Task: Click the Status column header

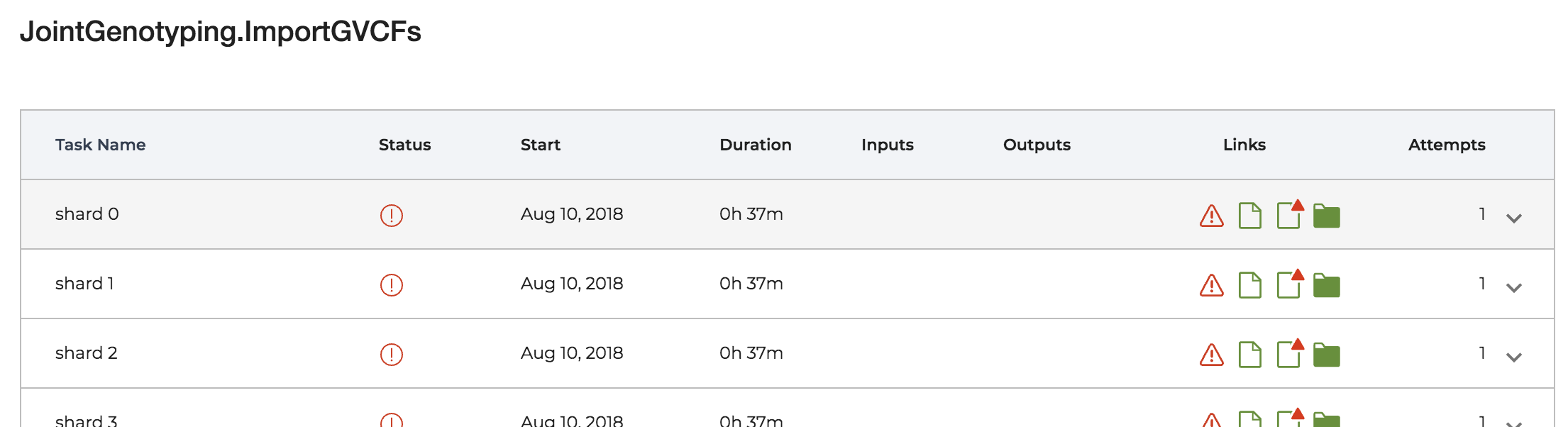Action: pos(405,145)
